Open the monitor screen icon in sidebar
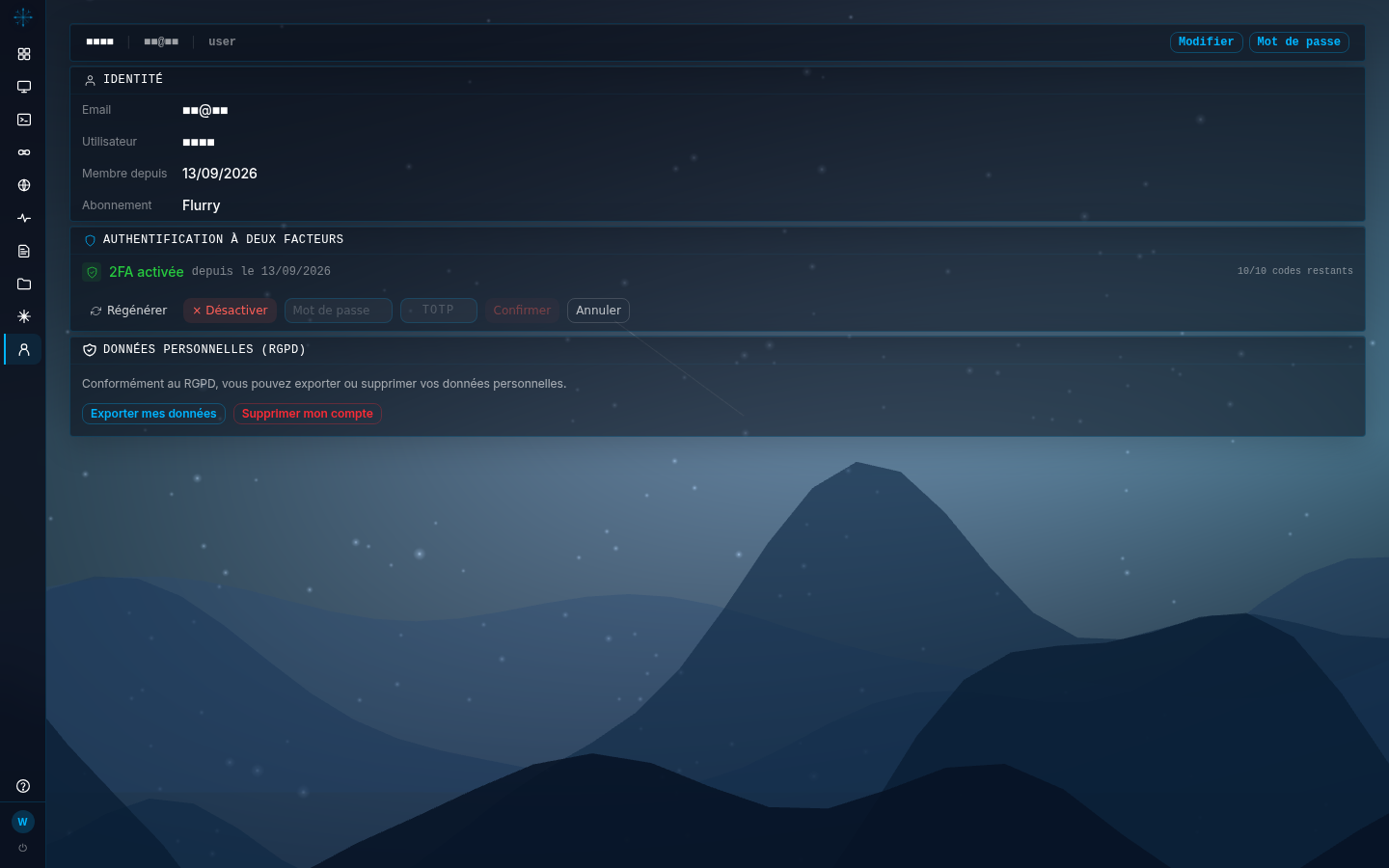This screenshot has width=1389, height=868. (x=24, y=87)
